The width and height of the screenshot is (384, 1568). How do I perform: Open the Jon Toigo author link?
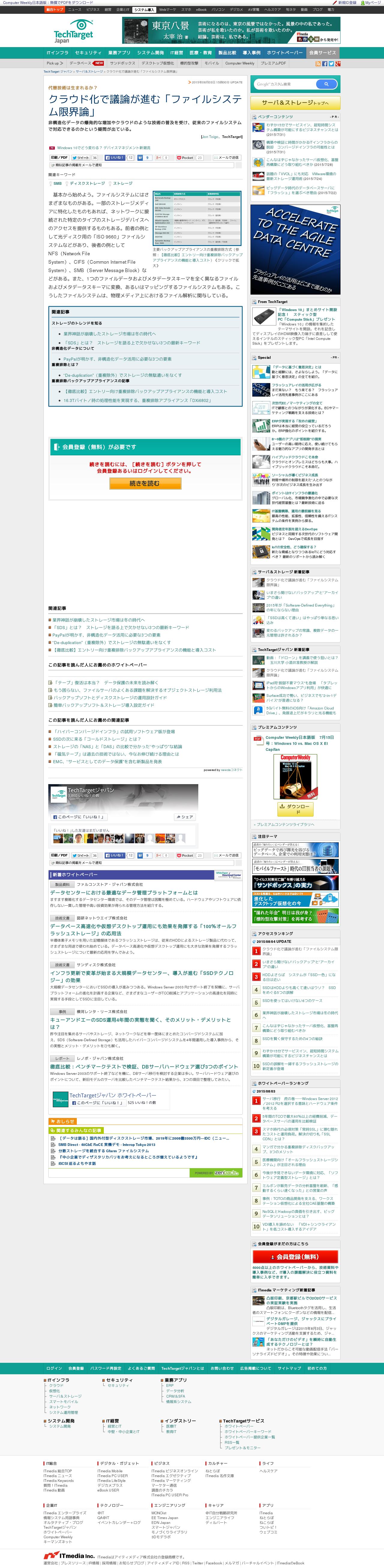[x=210, y=137]
